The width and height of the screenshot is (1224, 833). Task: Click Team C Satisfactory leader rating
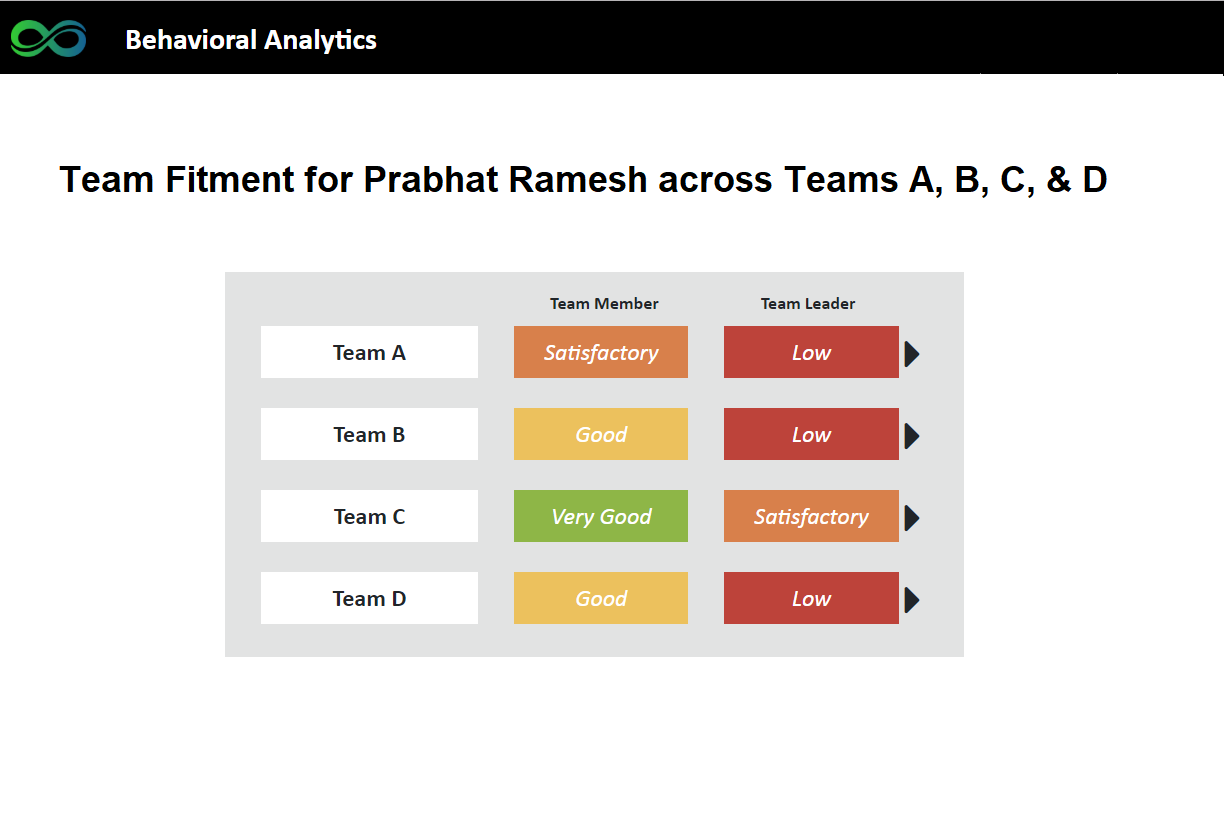(x=811, y=516)
